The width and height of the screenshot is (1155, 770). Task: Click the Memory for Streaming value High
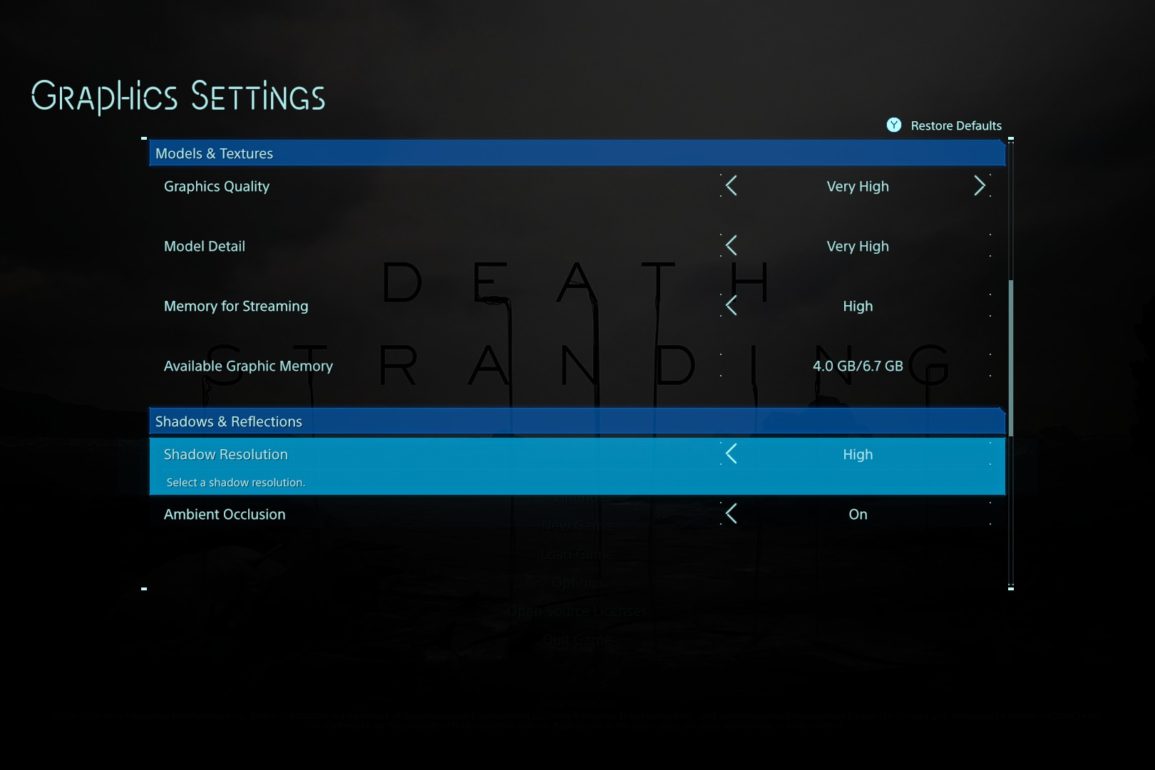tap(857, 306)
